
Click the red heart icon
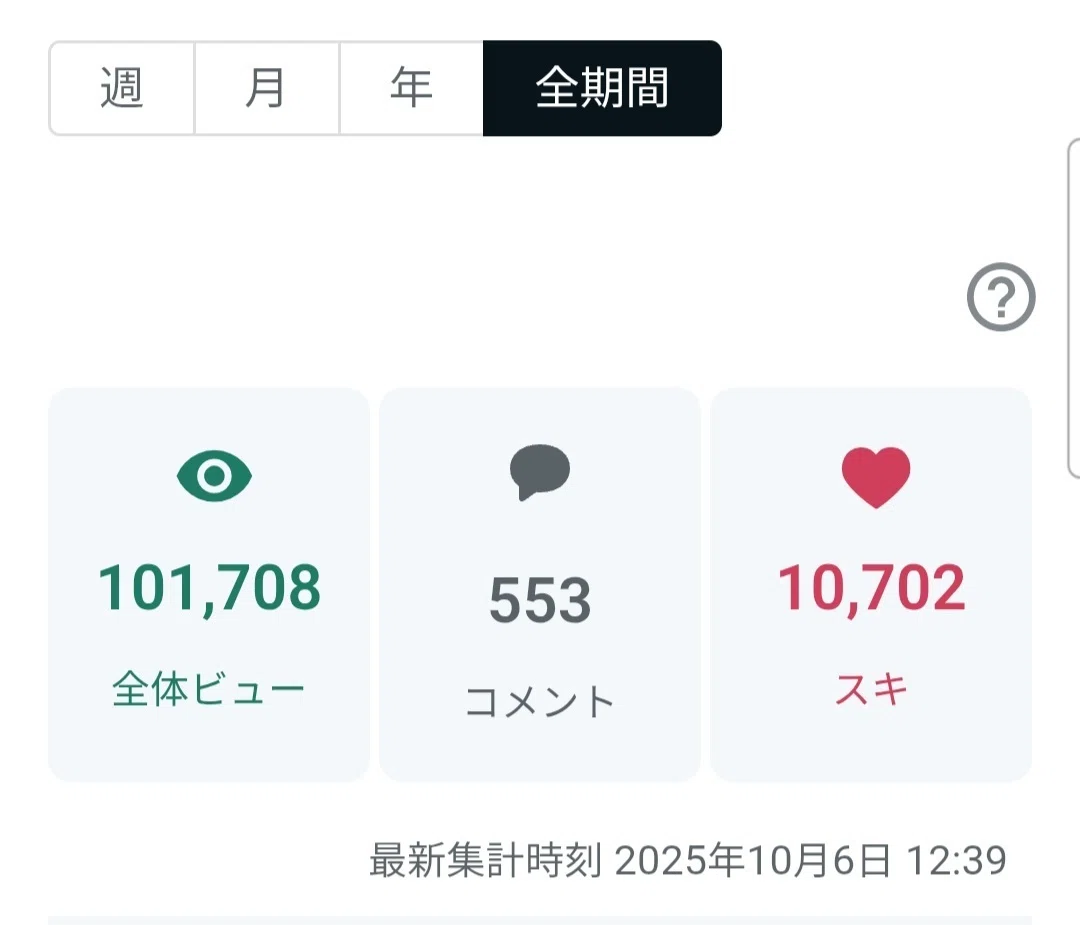[x=876, y=477]
